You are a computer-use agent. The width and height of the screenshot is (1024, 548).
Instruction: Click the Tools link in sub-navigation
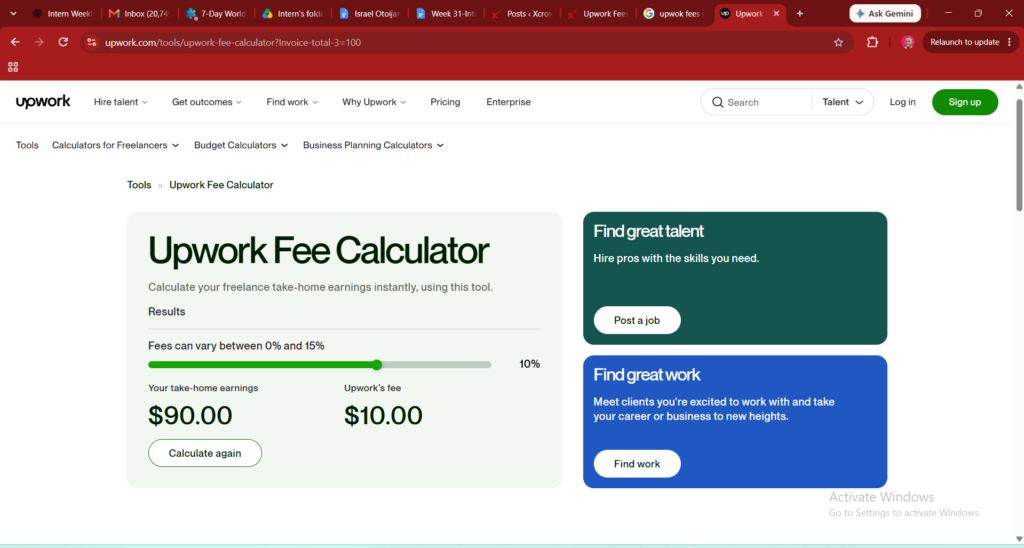(27, 145)
